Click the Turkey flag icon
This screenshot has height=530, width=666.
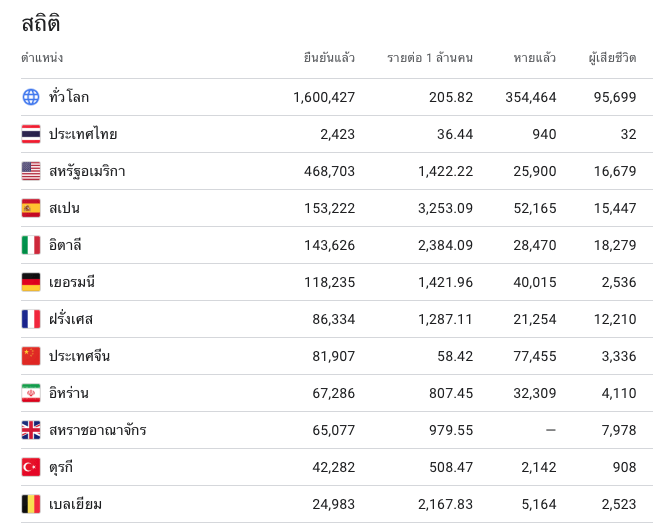pos(31,467)
